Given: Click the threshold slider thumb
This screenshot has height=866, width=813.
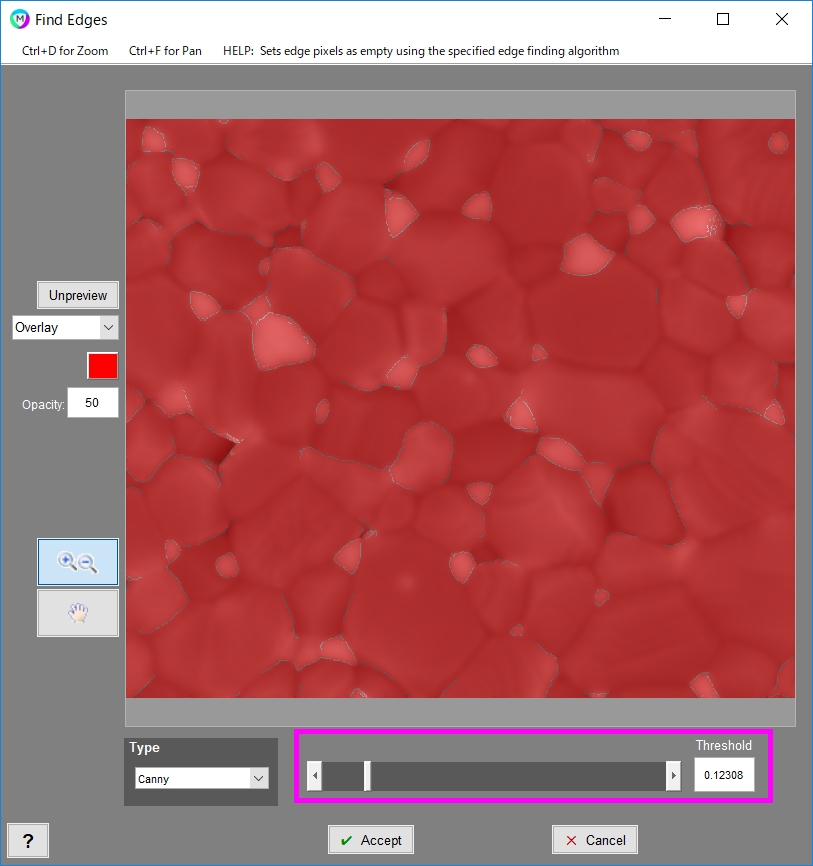Looking at the screenshot, I should (367, 776).
